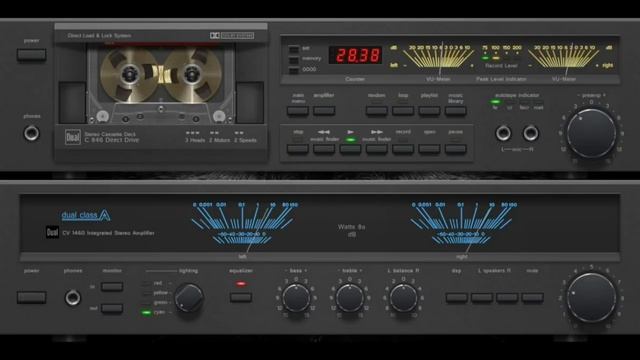The image size is (640, 360).
Task: Click the amplifier power button
Action: (31, 297)
